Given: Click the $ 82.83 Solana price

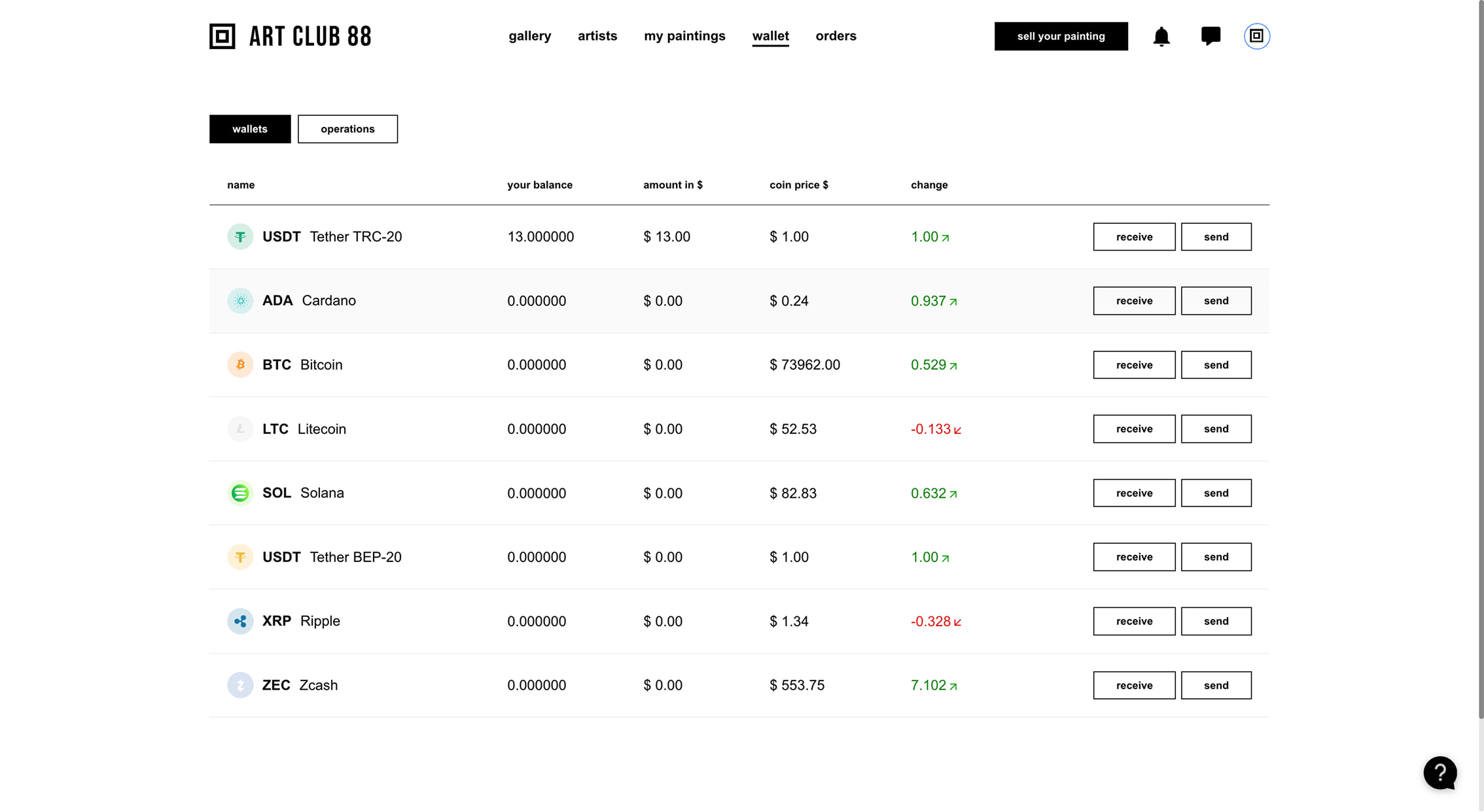Looking at the screenshot, I should click(793, 493).
